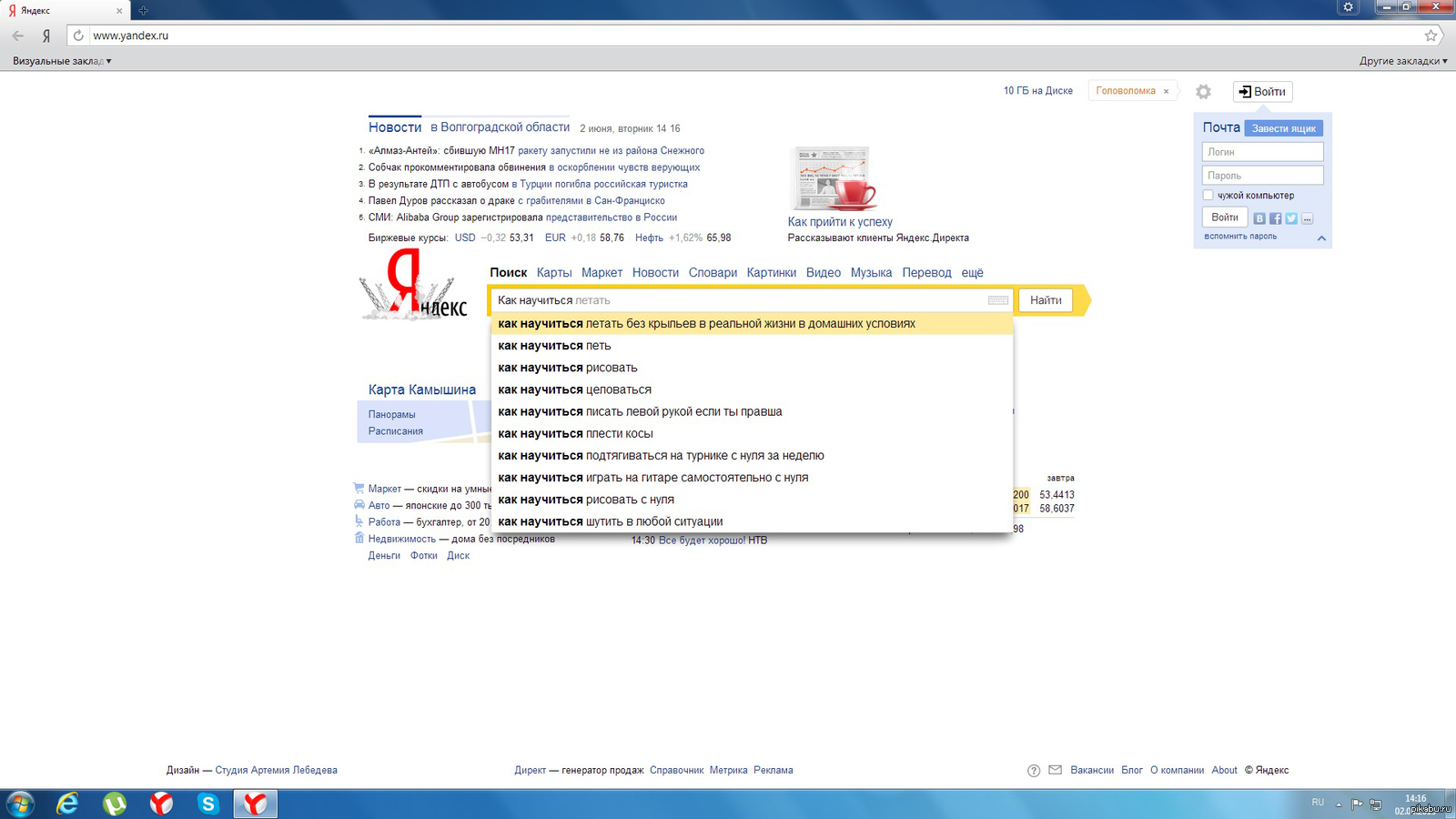
Task: Select the Перевод search tab
Action: click(x=926, y=273)
